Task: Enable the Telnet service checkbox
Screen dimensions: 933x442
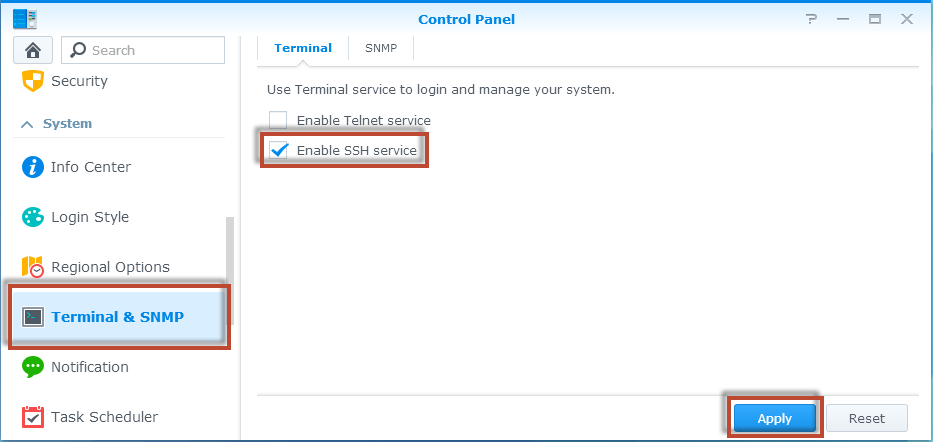Action: point(278,120)
